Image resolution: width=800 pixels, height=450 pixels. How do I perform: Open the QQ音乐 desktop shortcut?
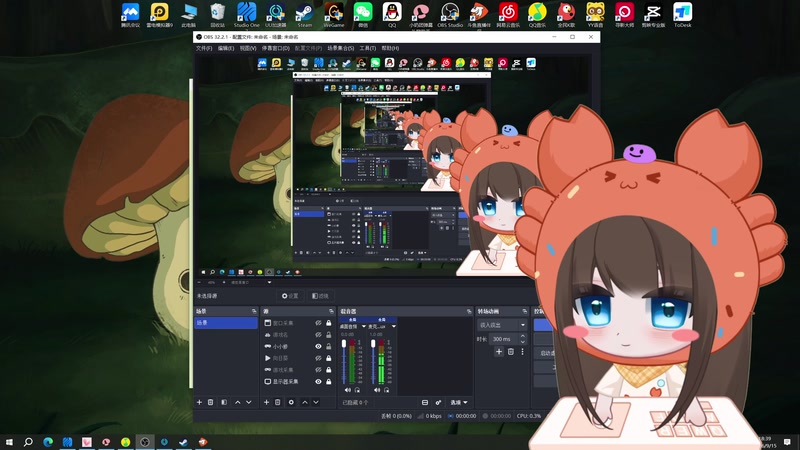[x=537, y=15]
